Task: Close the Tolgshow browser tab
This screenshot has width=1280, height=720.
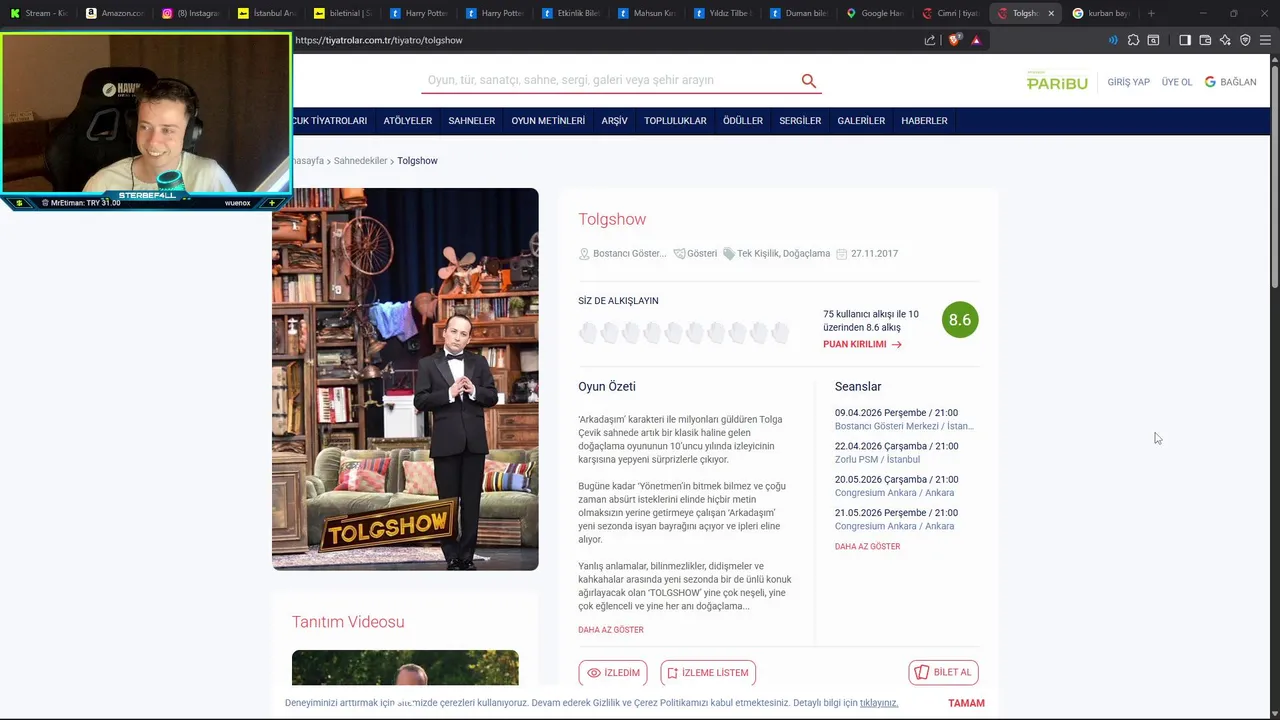Action: pos(1051,13)
